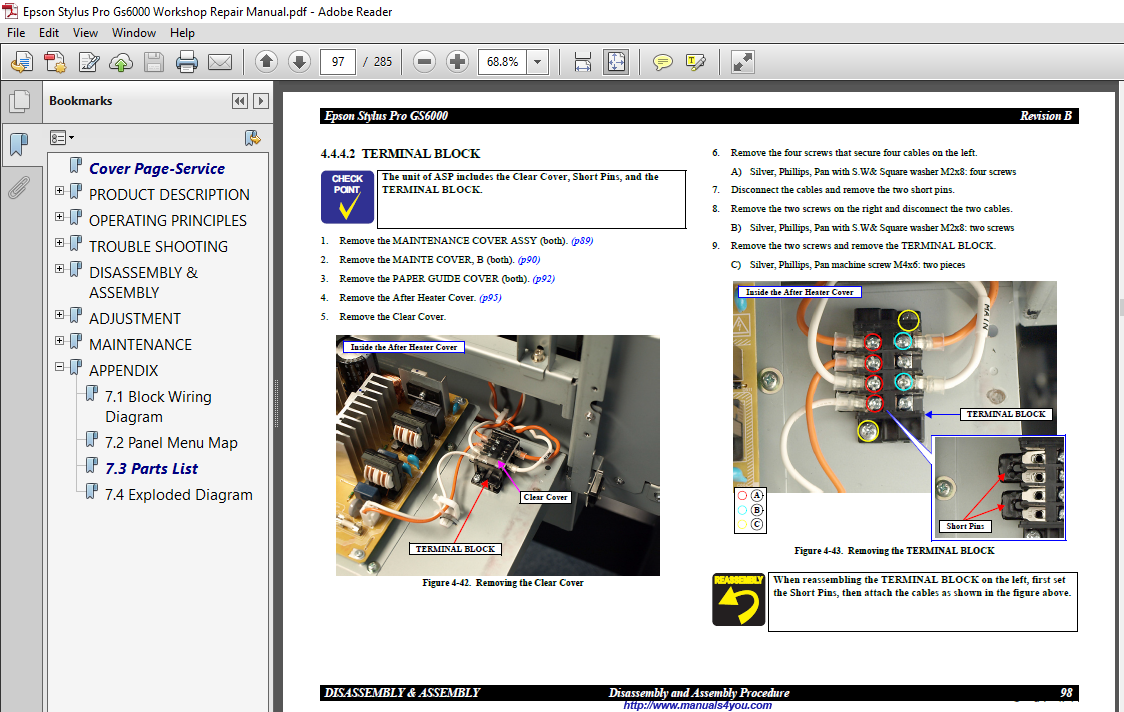Open the 7.3 Parts List bookmark
Image resolution: width=1124 pixels, height=712 pixels.
(152, 469)
